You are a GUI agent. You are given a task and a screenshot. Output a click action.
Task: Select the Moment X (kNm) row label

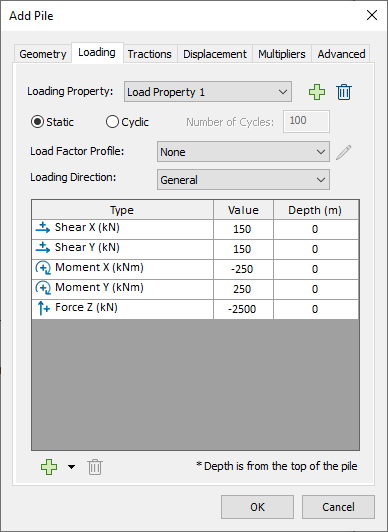(x=99, y=267)
